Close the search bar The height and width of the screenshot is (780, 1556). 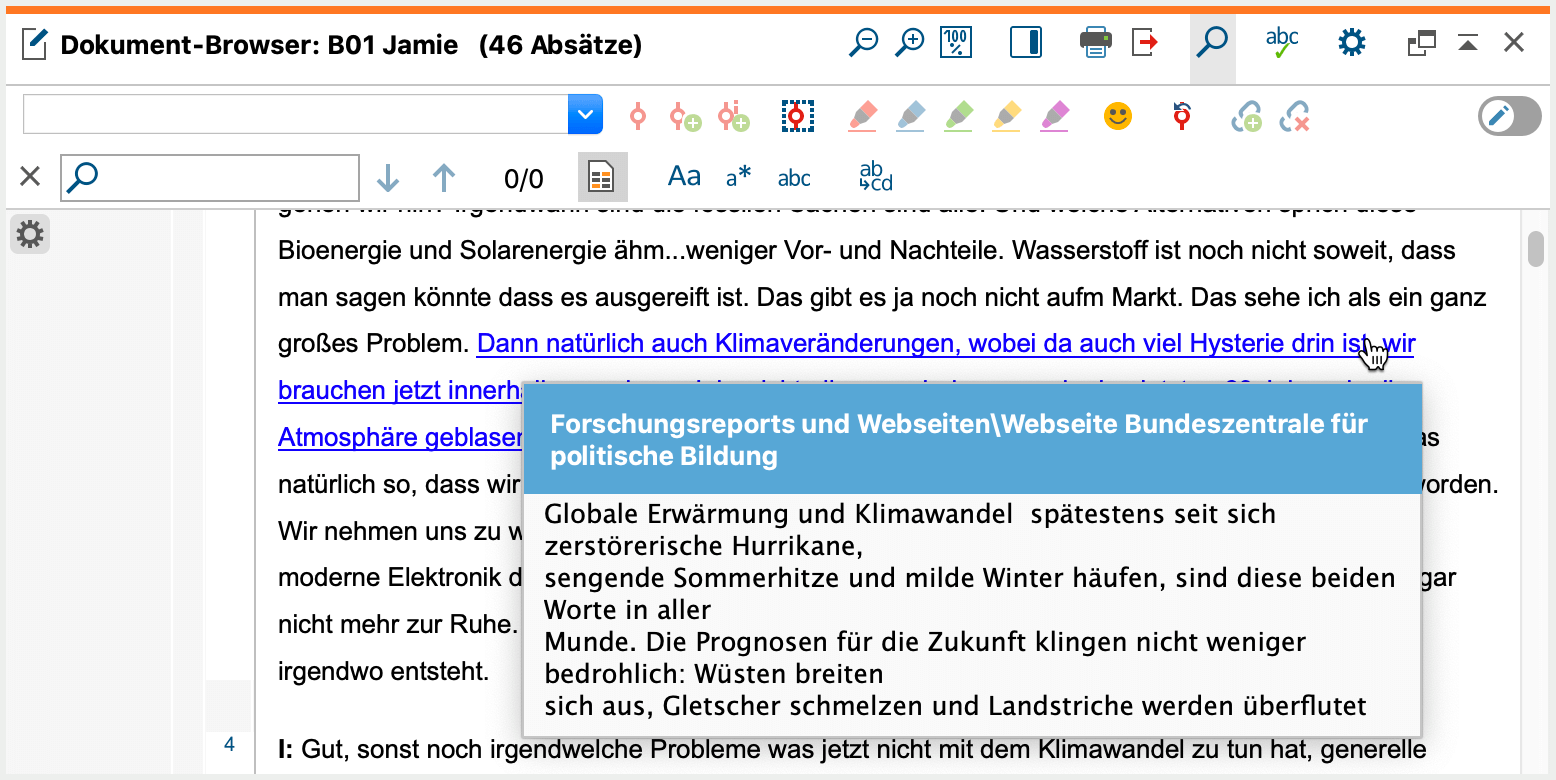point(30,177)
